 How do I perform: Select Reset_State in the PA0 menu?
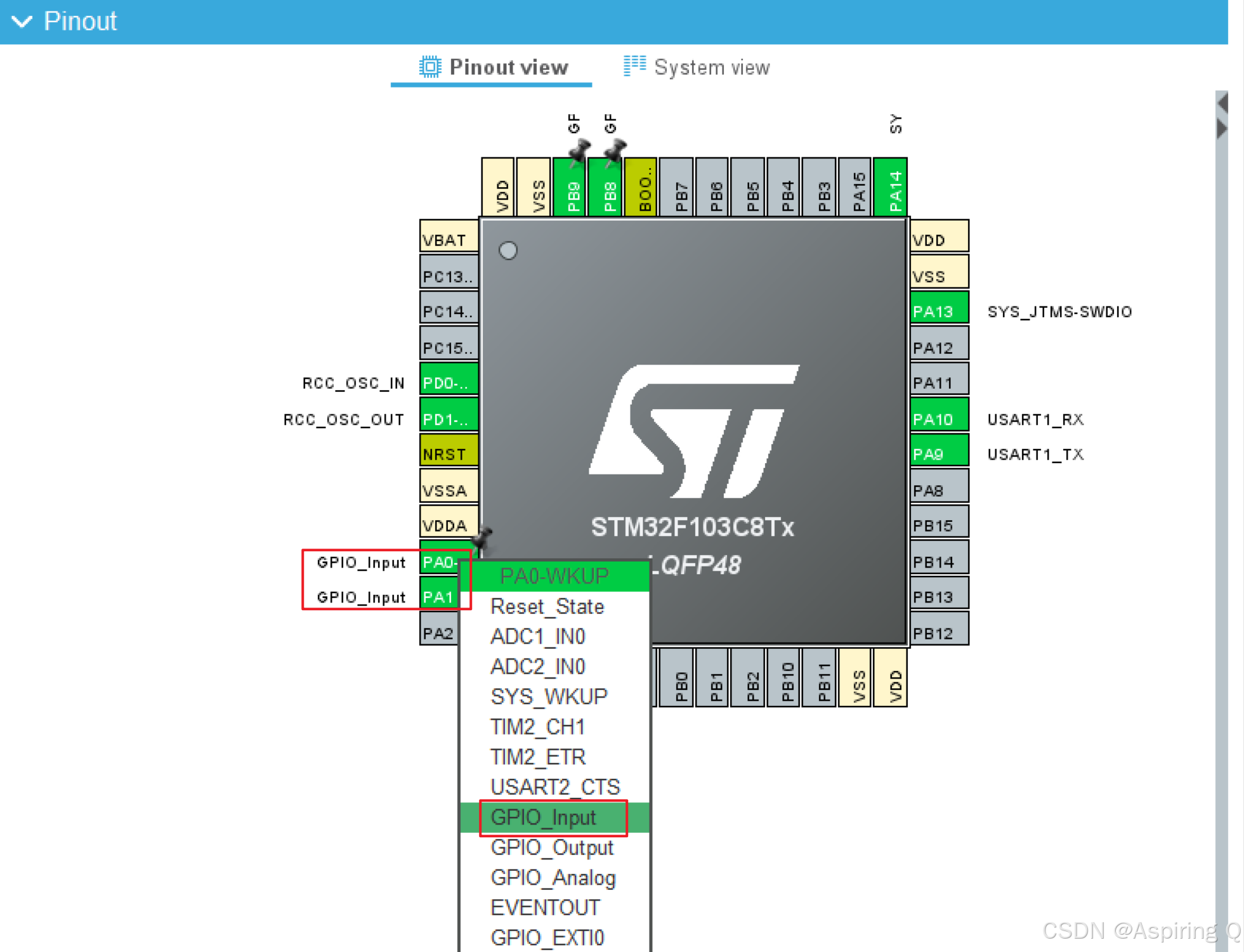547,607
